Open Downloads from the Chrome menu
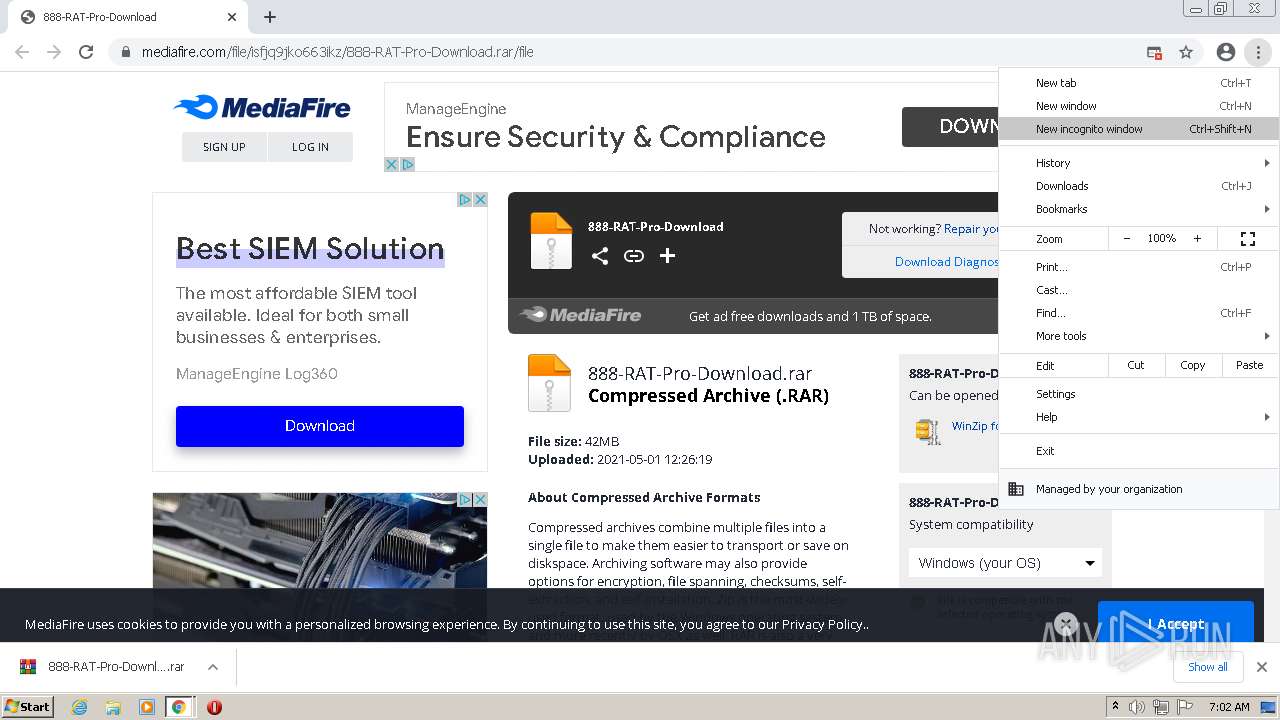This screenshot has width=1280, height=720. (1138, 186)
